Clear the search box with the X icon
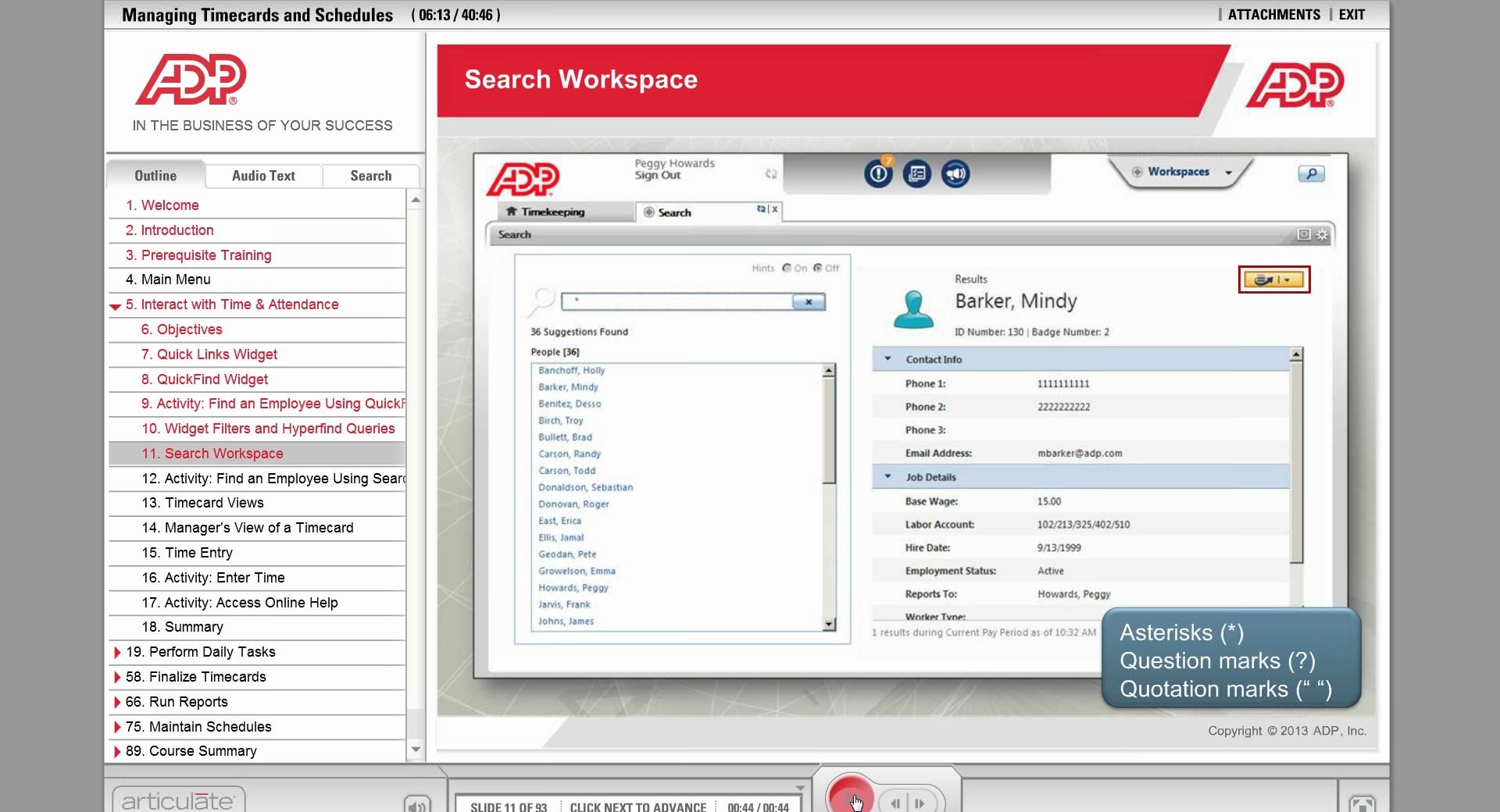The image size is (1500, 812). tap(809, 302)
